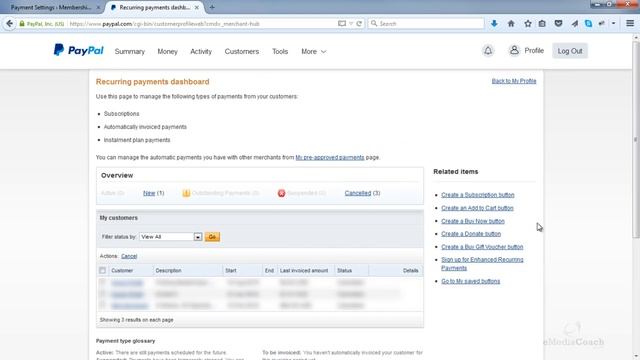Open the Tools menu item
This screenshot has width=640, height=360.
(280, 51)
